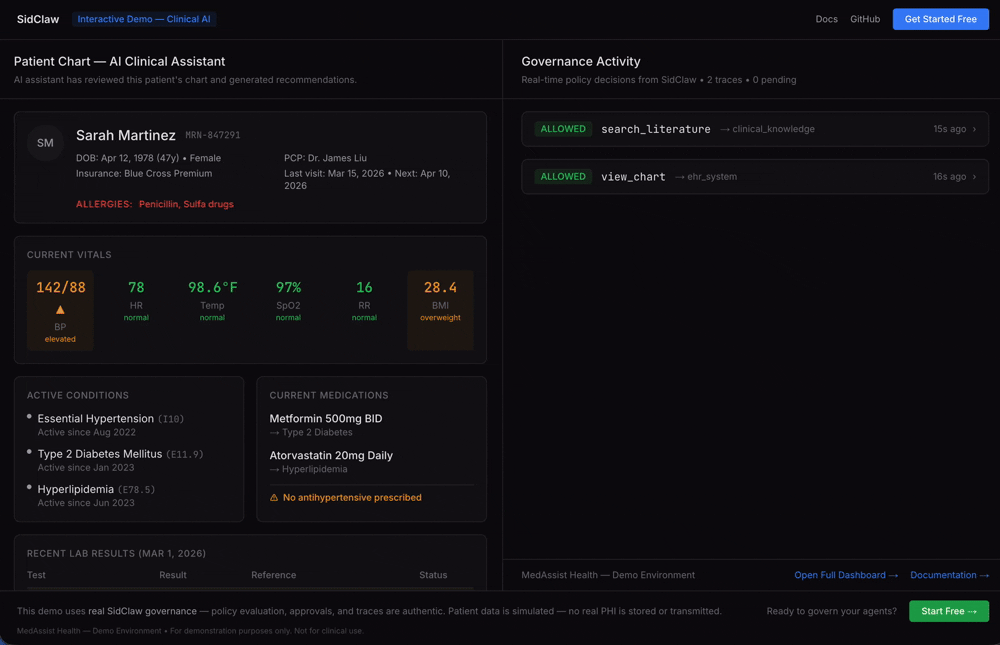This screenshot has width=1000, height=645.
Task: Click the BMI 28.4 overweight tile
Action: 440,310
